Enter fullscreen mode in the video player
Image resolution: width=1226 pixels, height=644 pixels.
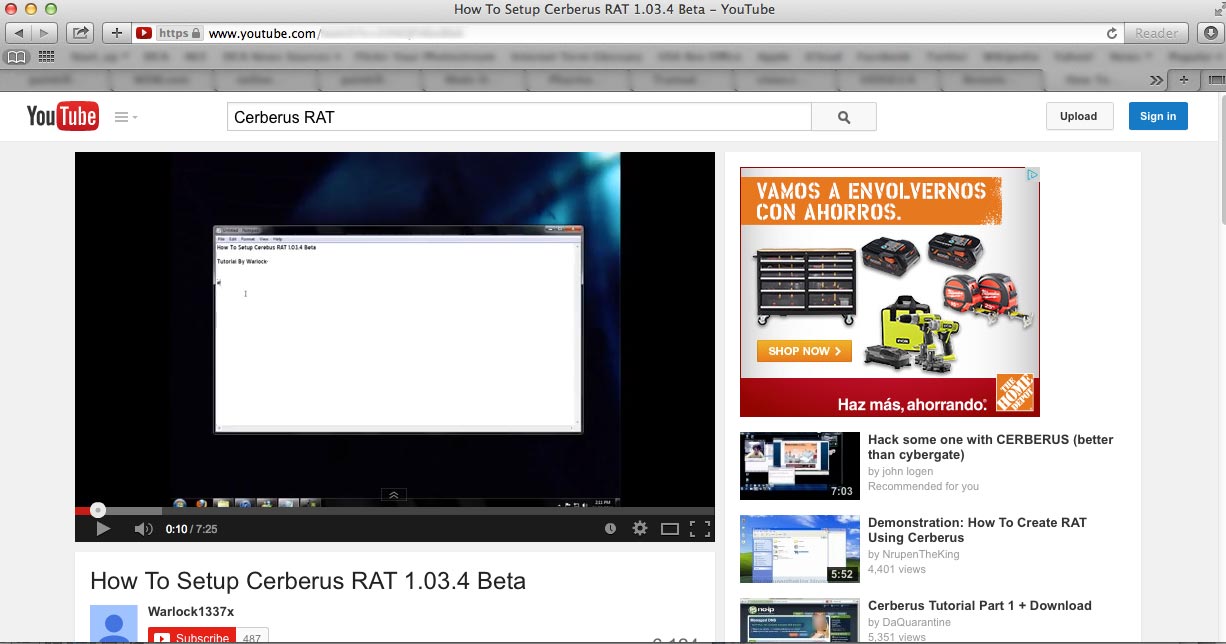pyautogui.click(x=700, y=529)
